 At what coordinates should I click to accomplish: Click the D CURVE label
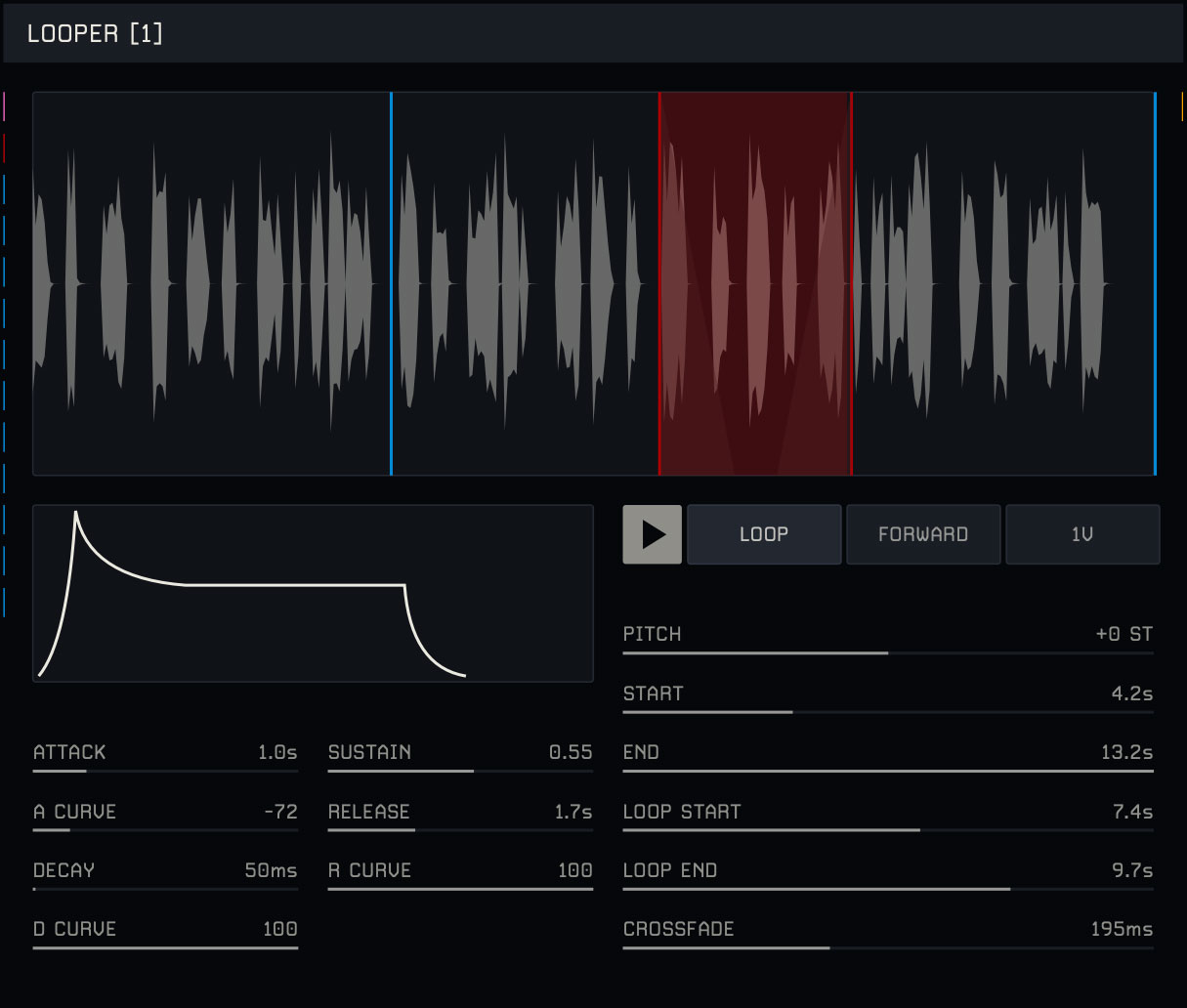point(74,929)
